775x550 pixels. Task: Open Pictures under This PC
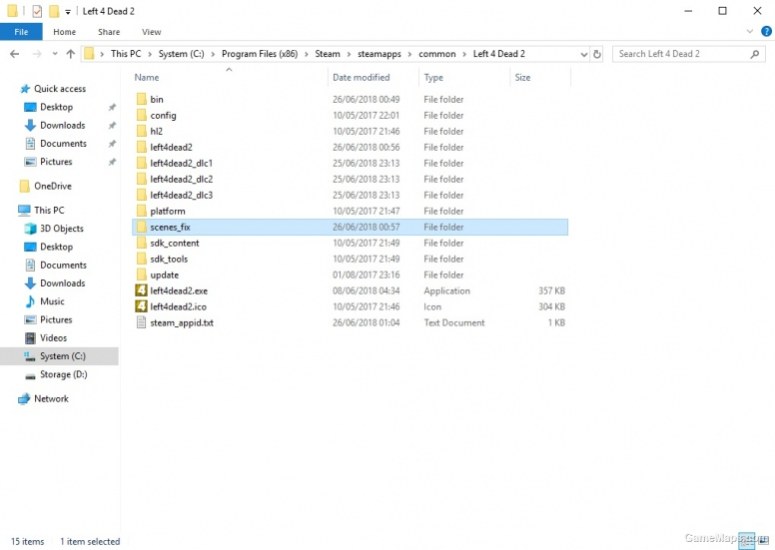point(56,320)
